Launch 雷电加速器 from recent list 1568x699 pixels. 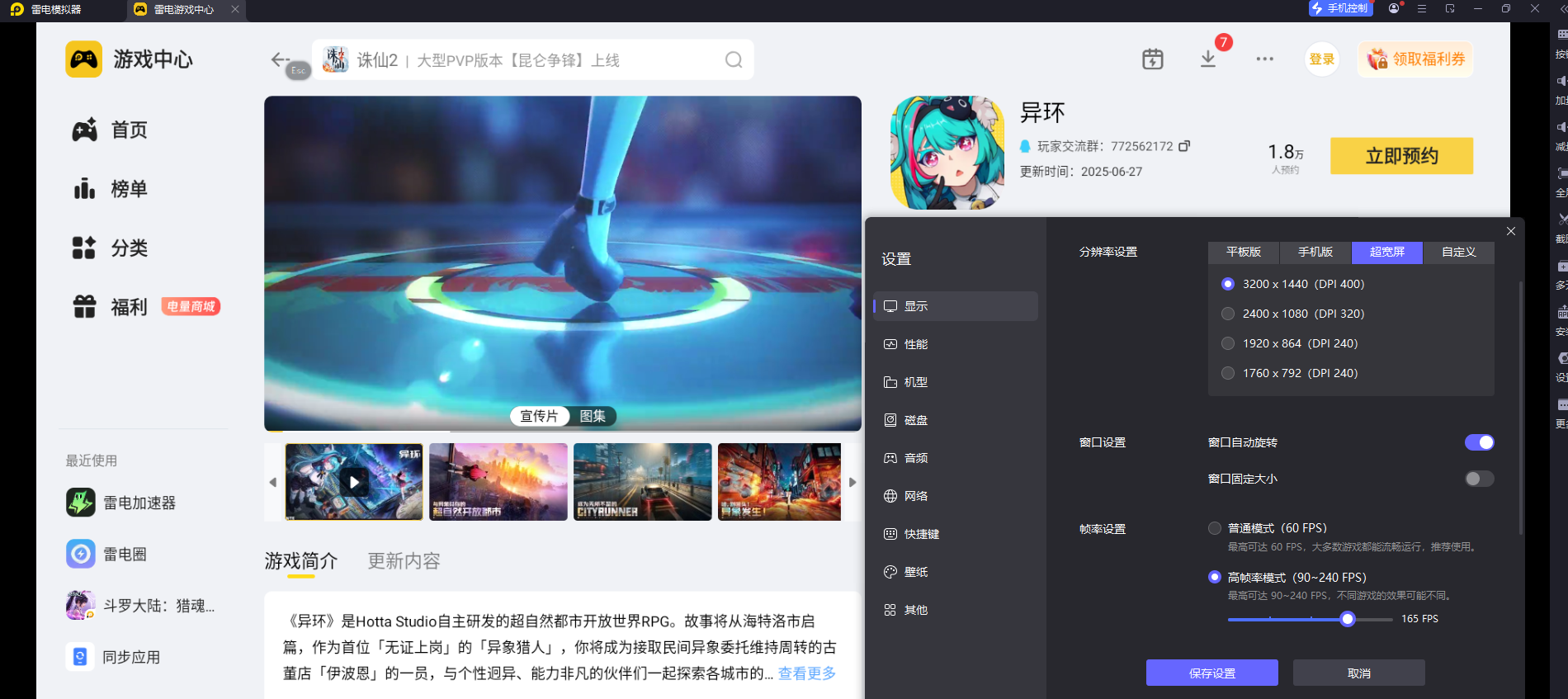point(121,503)
